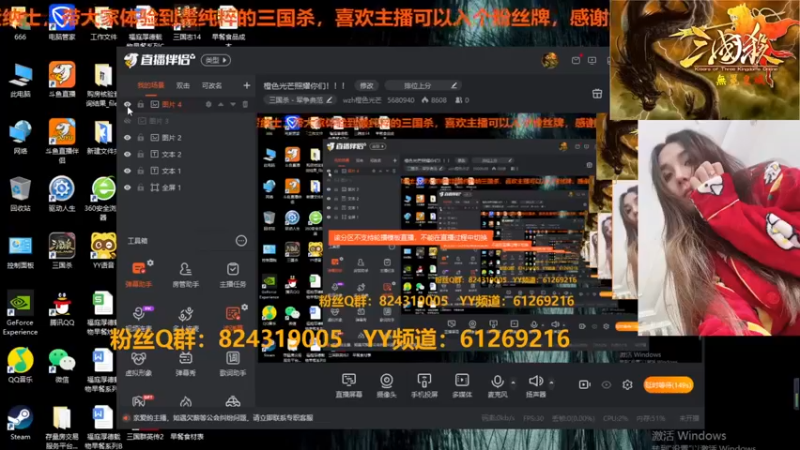Open 微信 desktop shortcut
The height and width of the screenshot is (450, 800).
tap(62, 366)
